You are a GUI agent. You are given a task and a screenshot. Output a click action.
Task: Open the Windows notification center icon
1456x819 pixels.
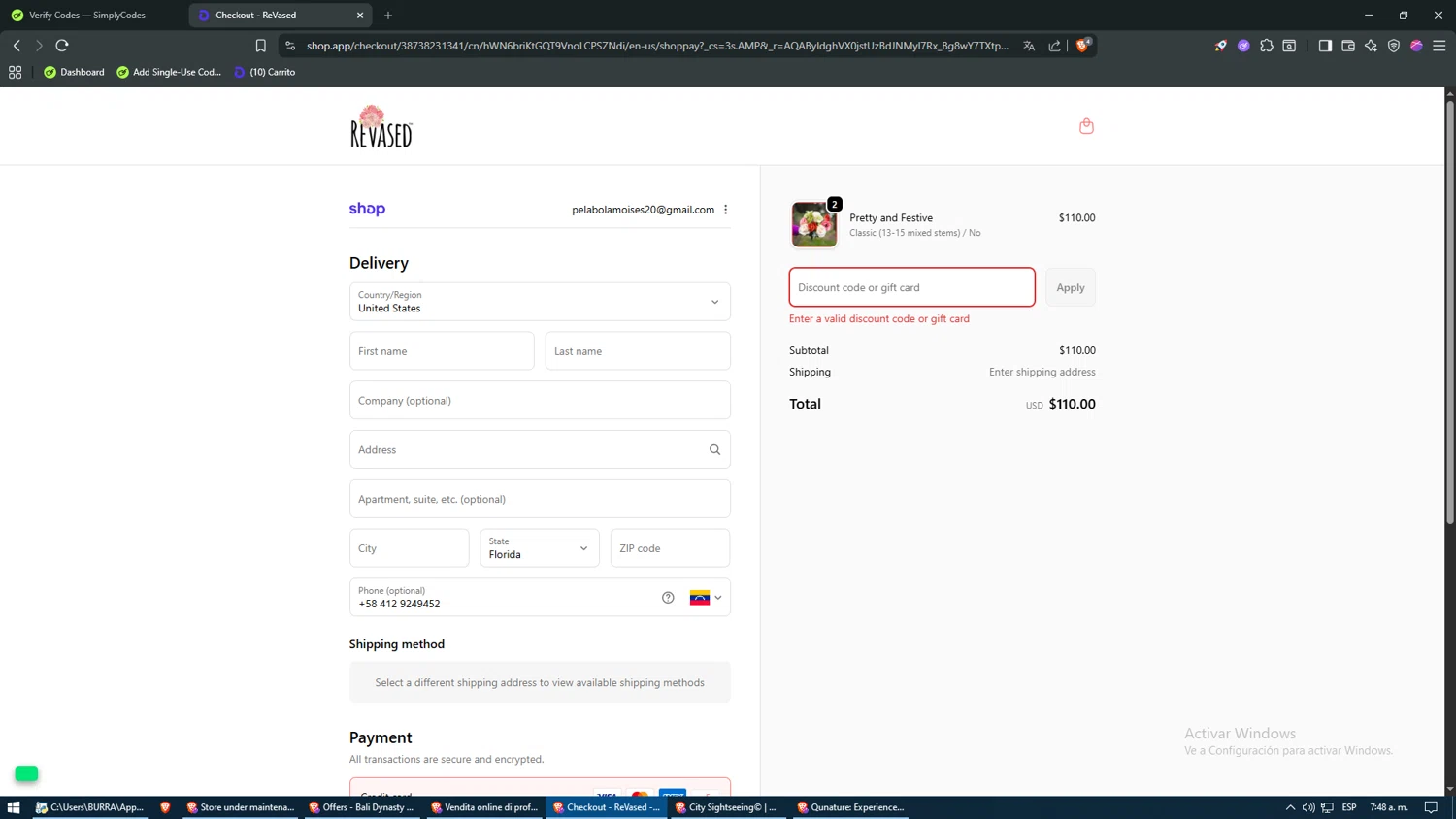[x=1431, y=807]
